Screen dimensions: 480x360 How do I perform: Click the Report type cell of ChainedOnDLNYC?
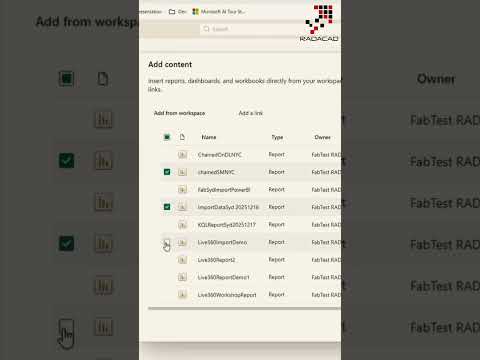tap(277, 155)
